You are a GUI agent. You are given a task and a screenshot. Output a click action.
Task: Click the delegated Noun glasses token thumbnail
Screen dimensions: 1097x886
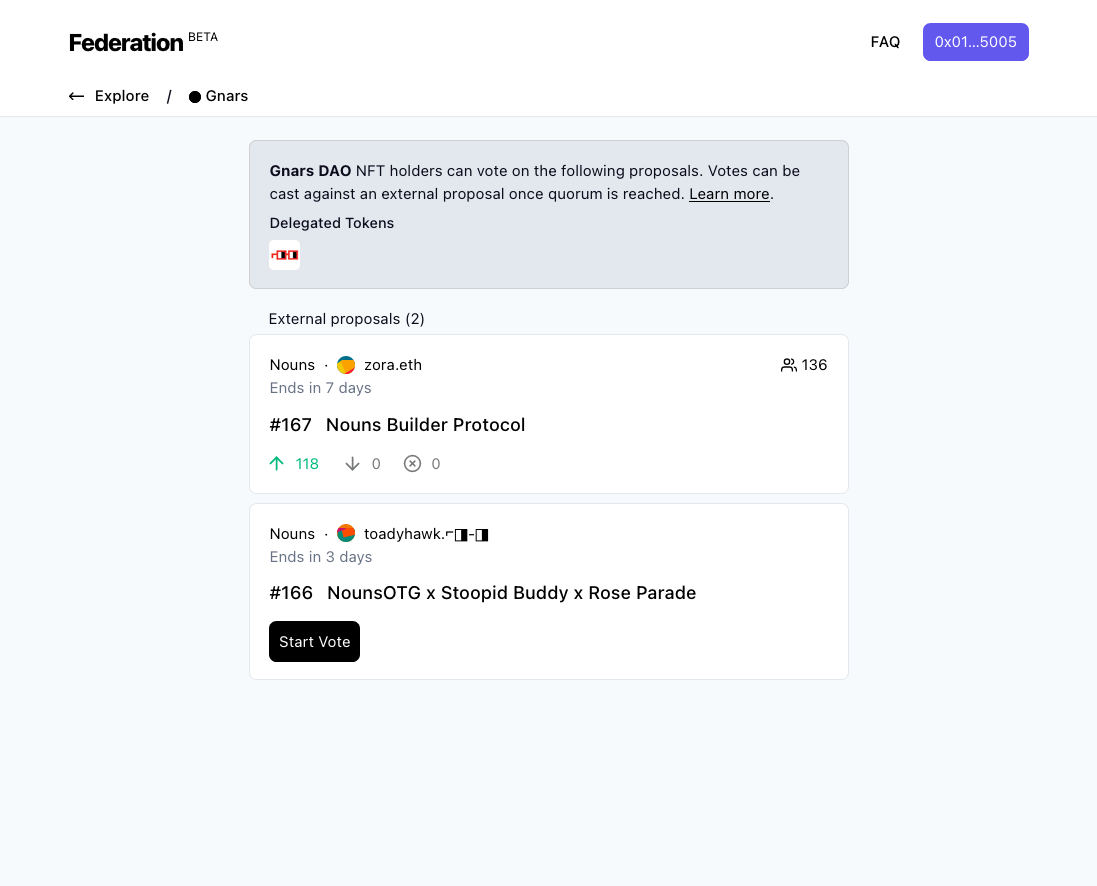click(284, 255)
